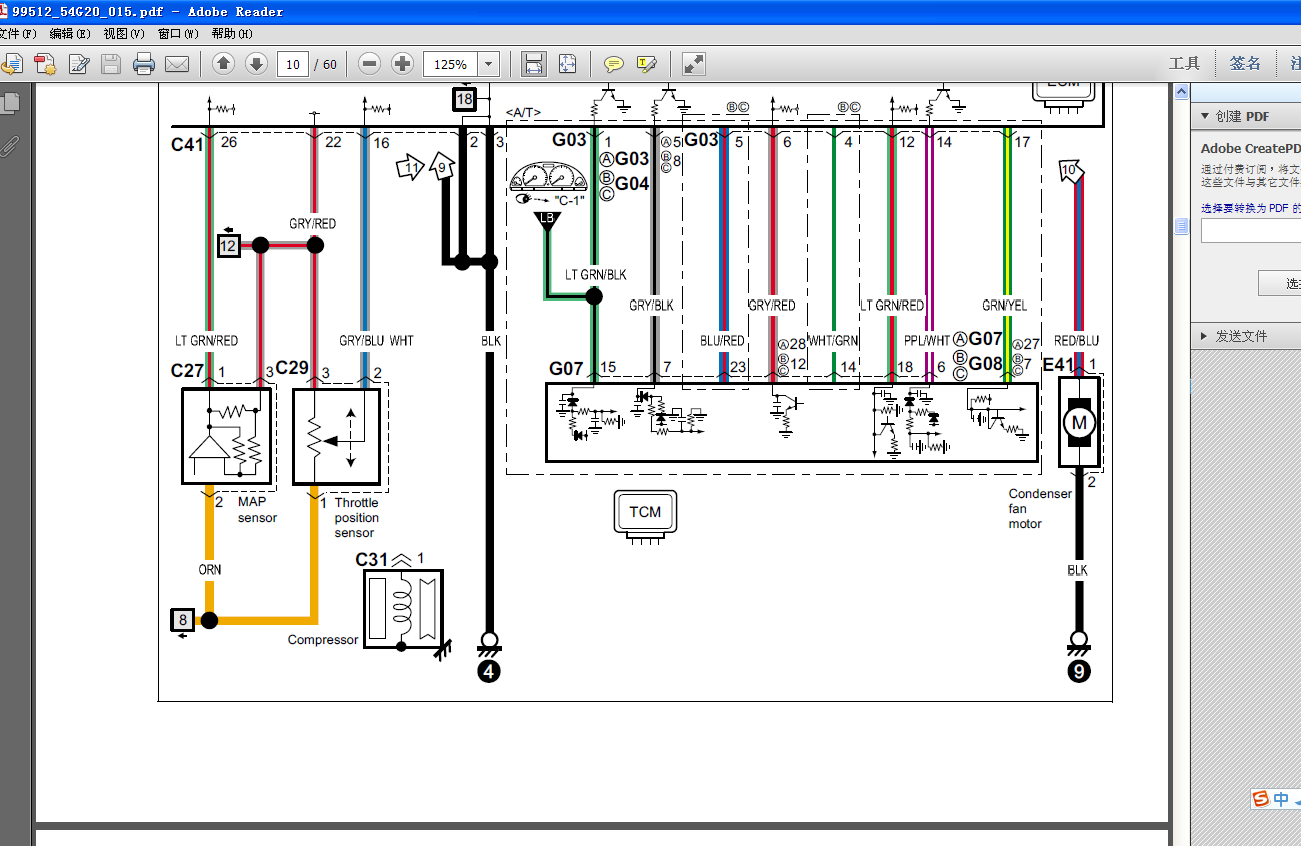This screenshot has width=1301, height=846.
Task: Click the 'LT GRN/BLK' wire label
Action: coord(595,275)
